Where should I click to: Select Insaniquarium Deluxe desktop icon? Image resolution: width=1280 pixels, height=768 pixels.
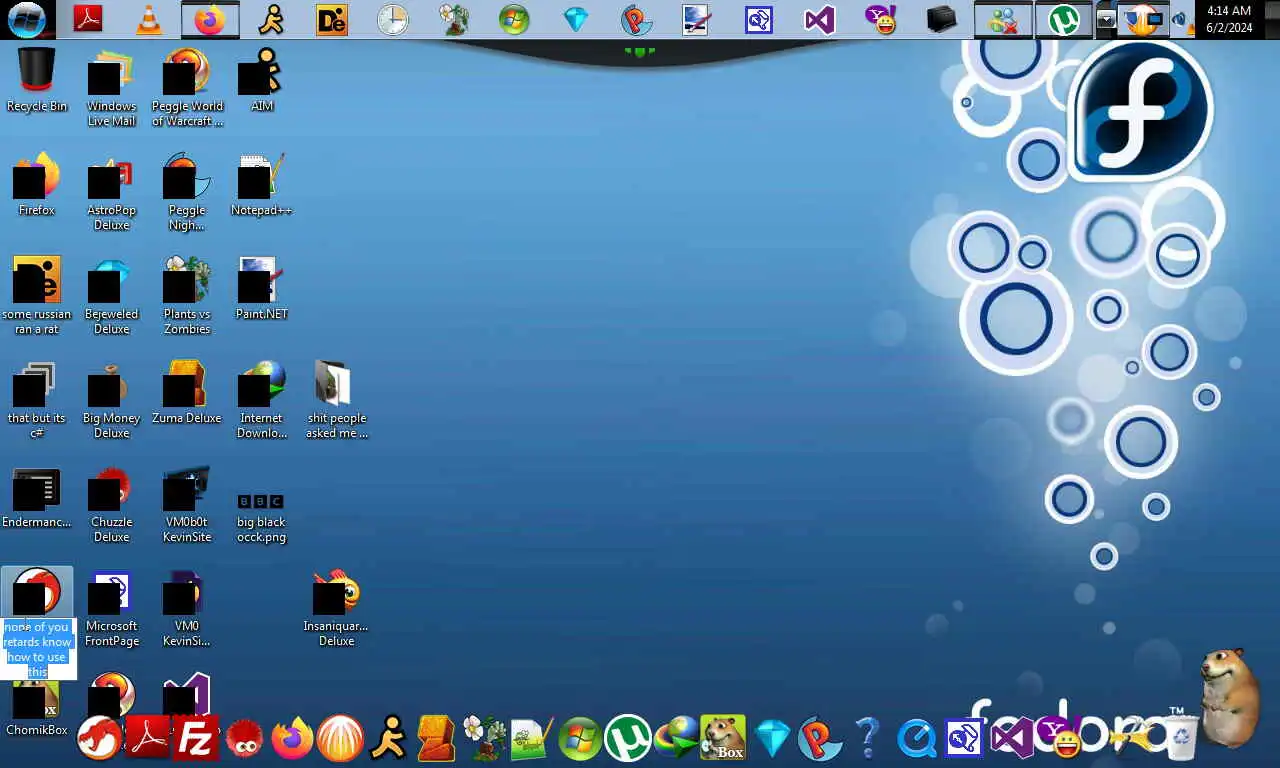336,607
